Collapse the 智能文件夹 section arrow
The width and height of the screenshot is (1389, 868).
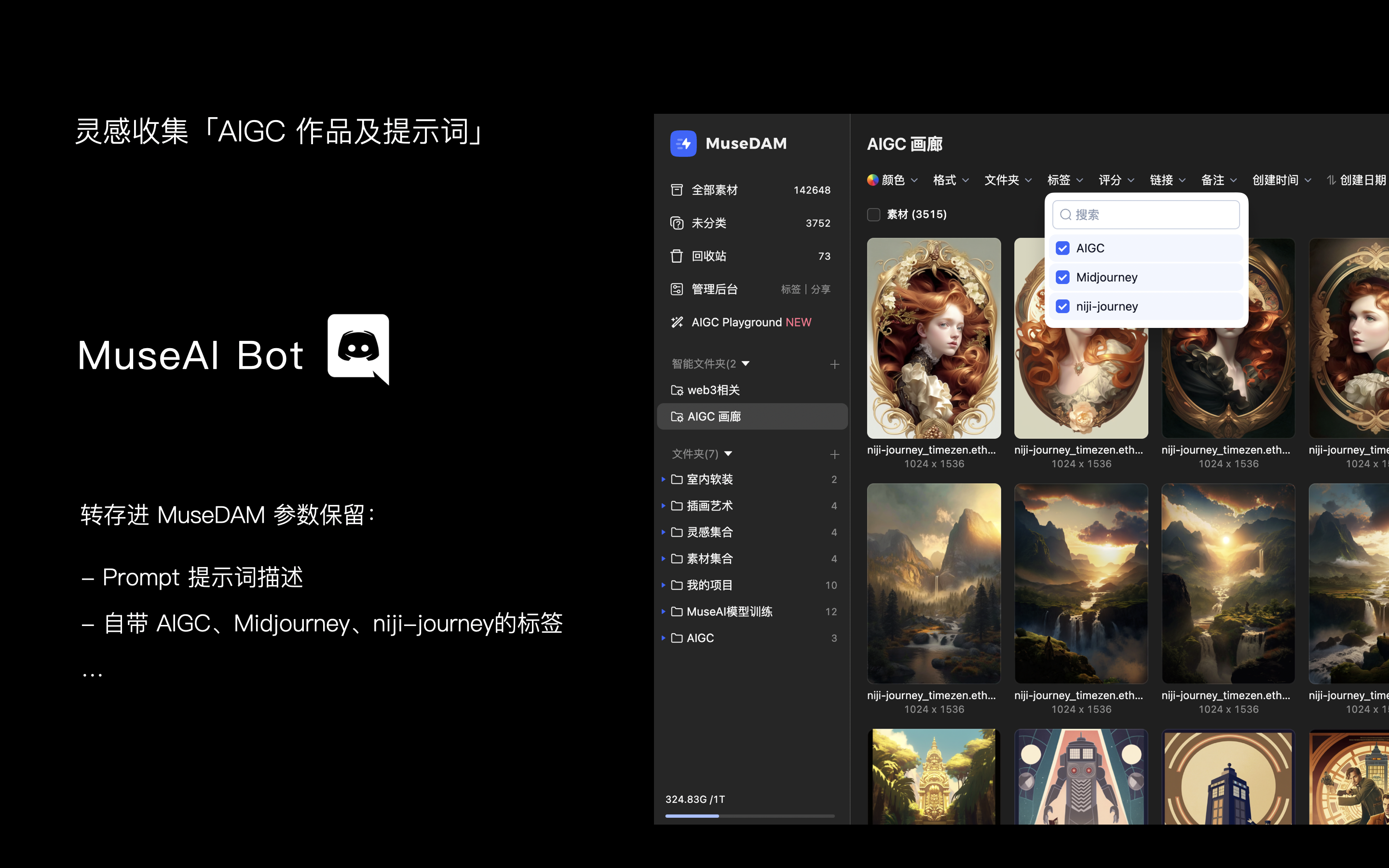point(746,364)
